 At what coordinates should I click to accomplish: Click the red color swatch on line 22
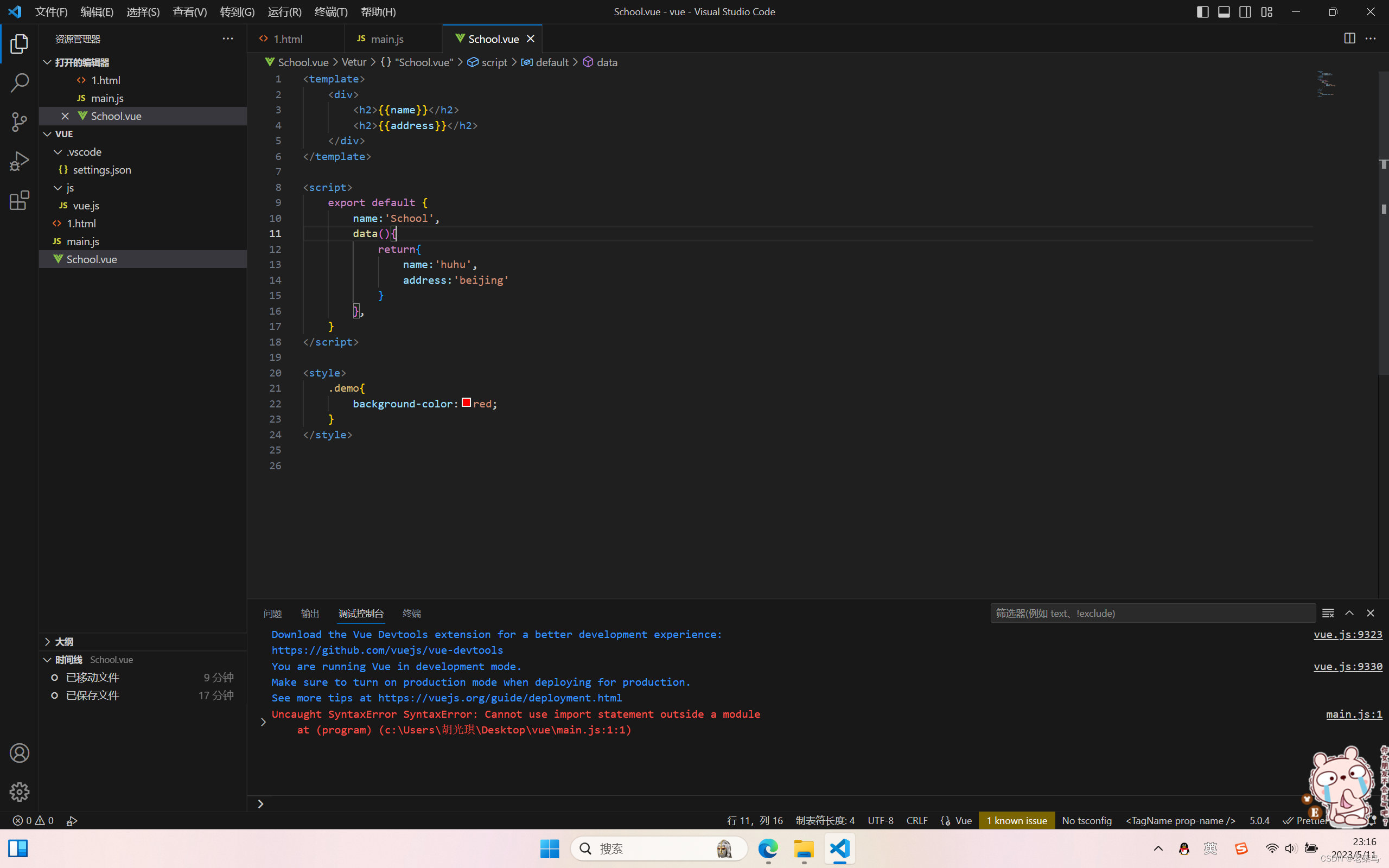[466, 403]
